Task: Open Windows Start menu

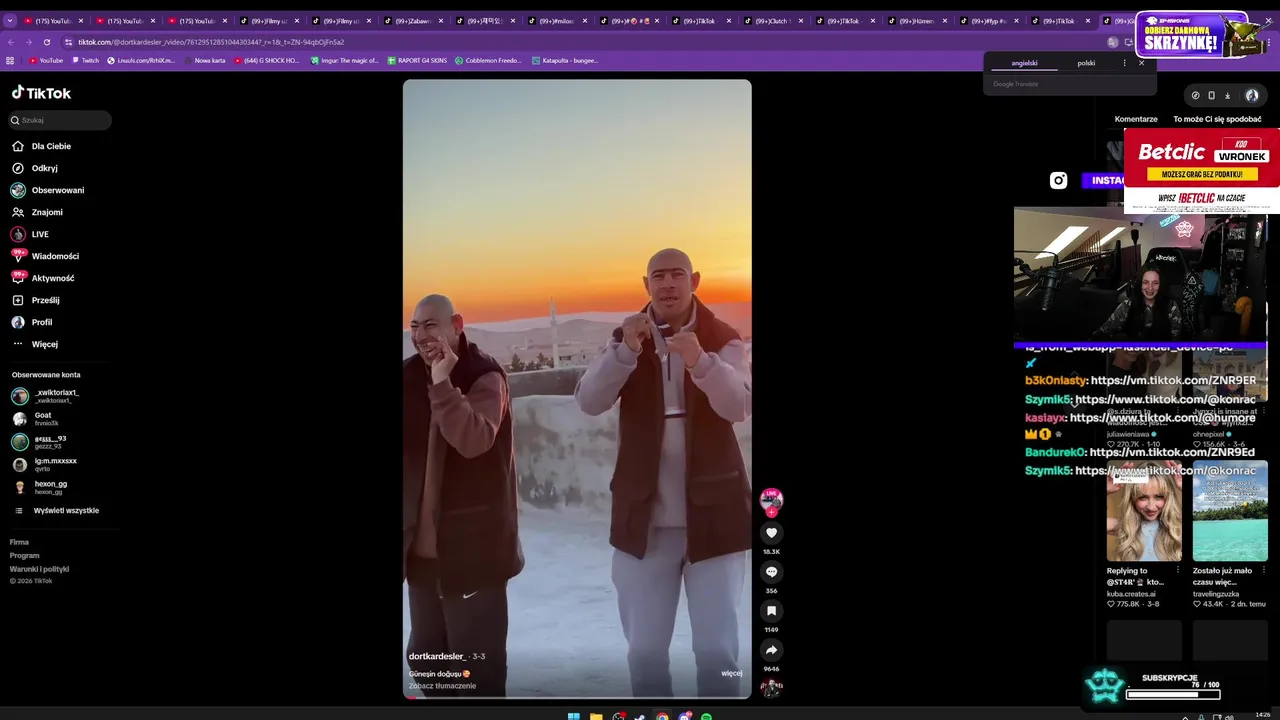Action: pos(573,716)
